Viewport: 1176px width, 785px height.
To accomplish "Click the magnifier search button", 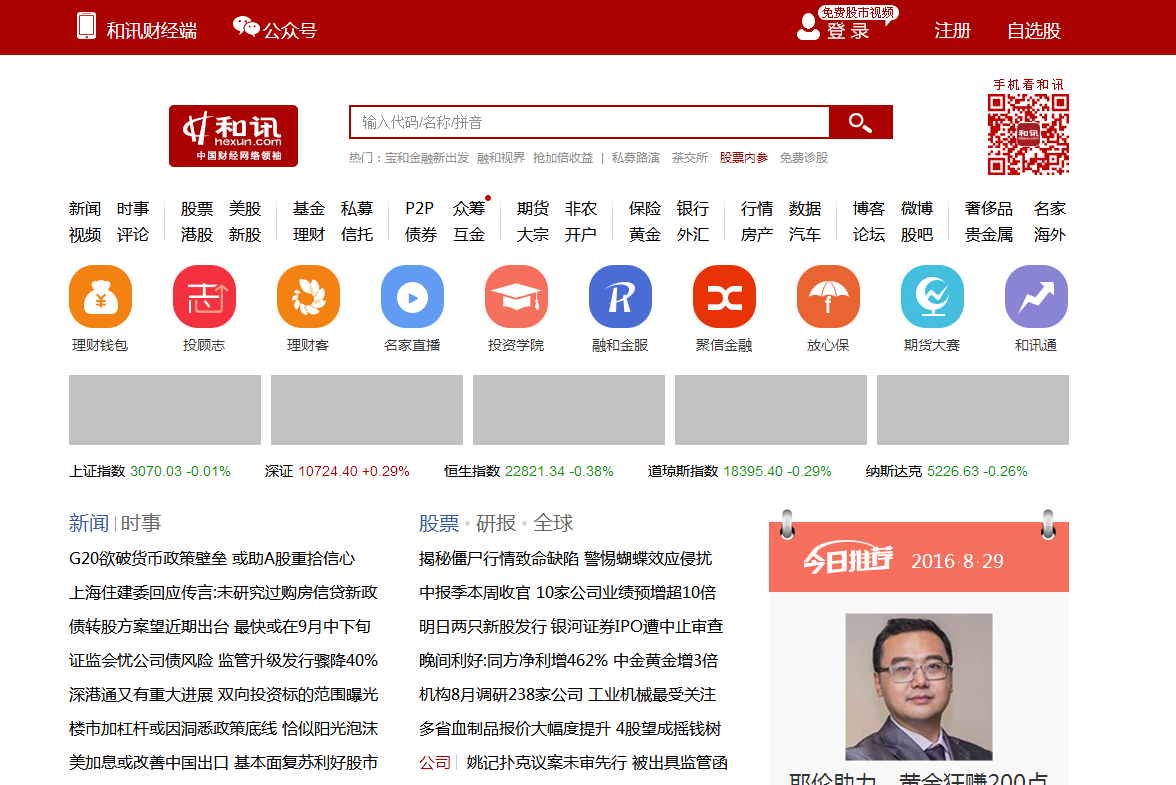I will 860,122.
